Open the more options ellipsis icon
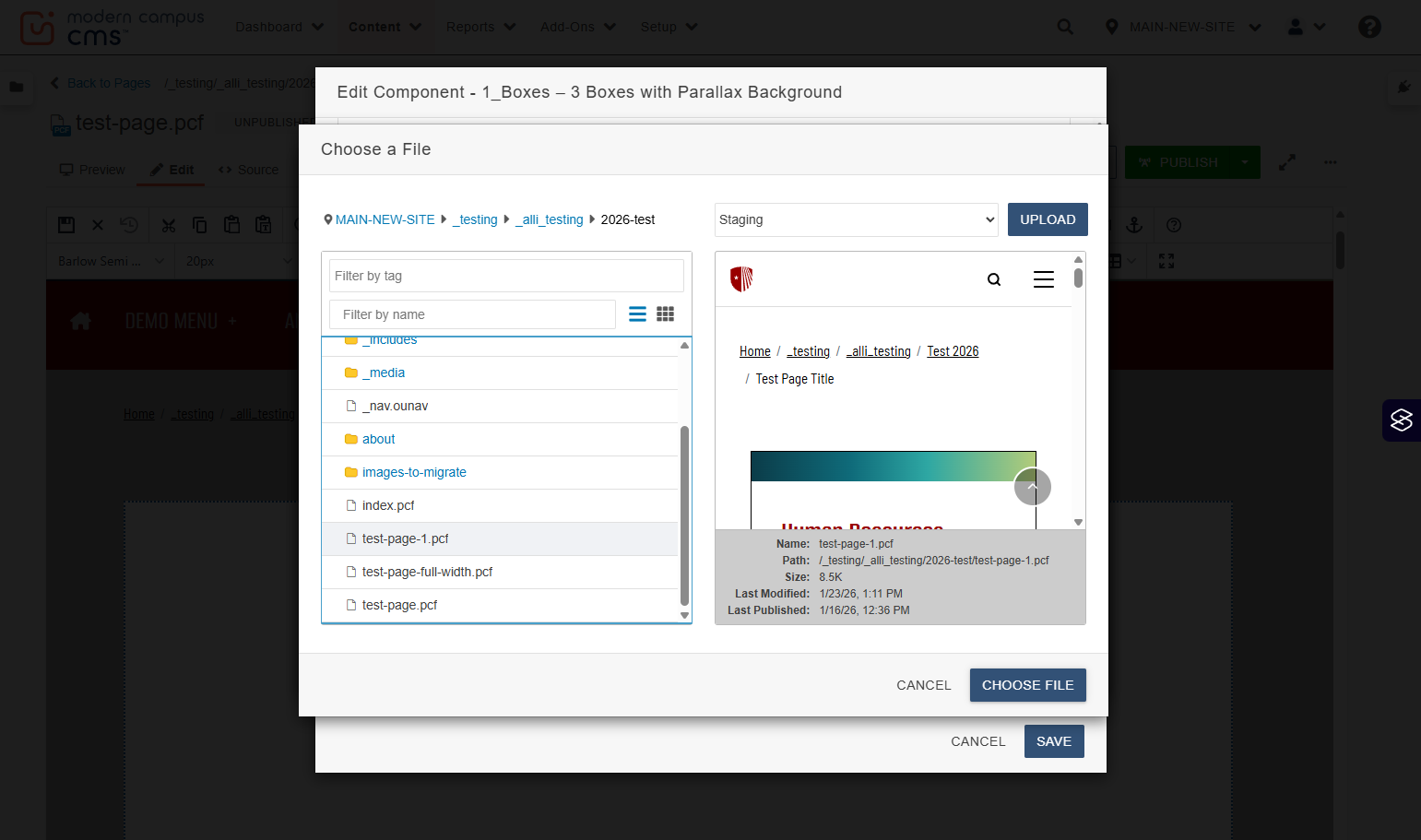Screen dimensions: 1421x840 tap(1330, 162)
